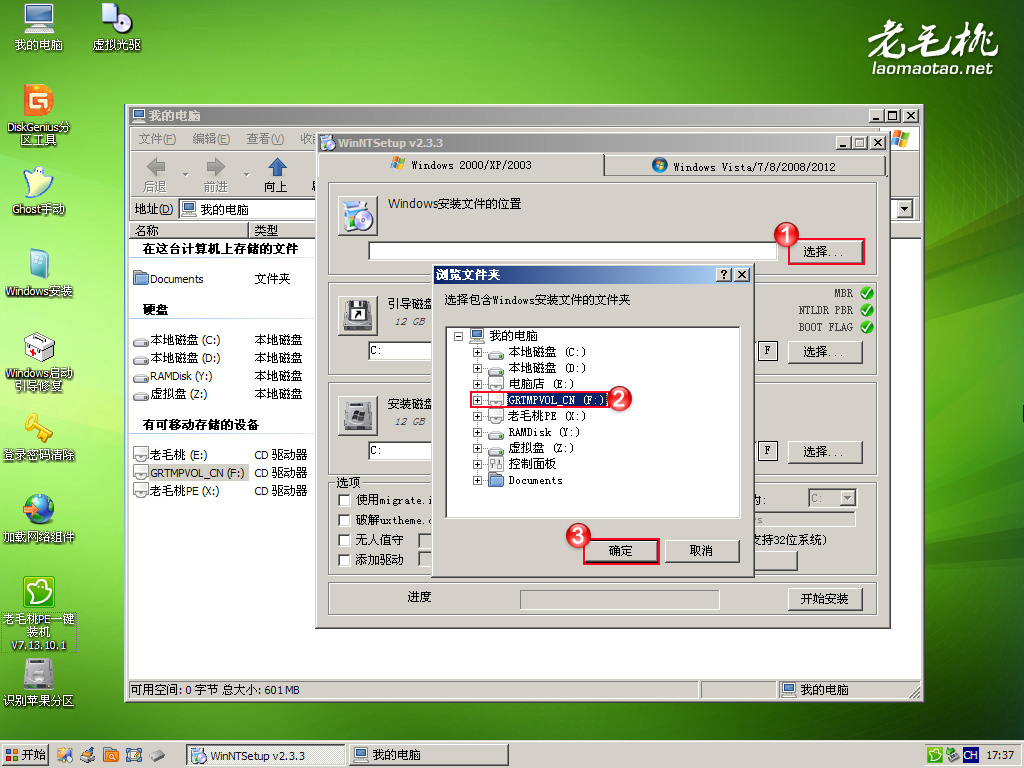Expand the 老毛桃PE (X:) tree node
Screen dimensions: 1024x768
477,417
